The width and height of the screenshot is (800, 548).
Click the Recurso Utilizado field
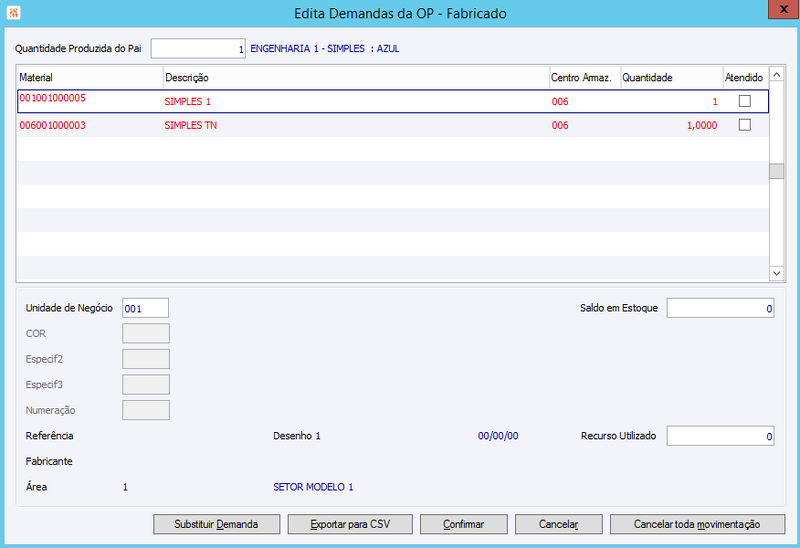pyautogui.click(x=720, y=436)
